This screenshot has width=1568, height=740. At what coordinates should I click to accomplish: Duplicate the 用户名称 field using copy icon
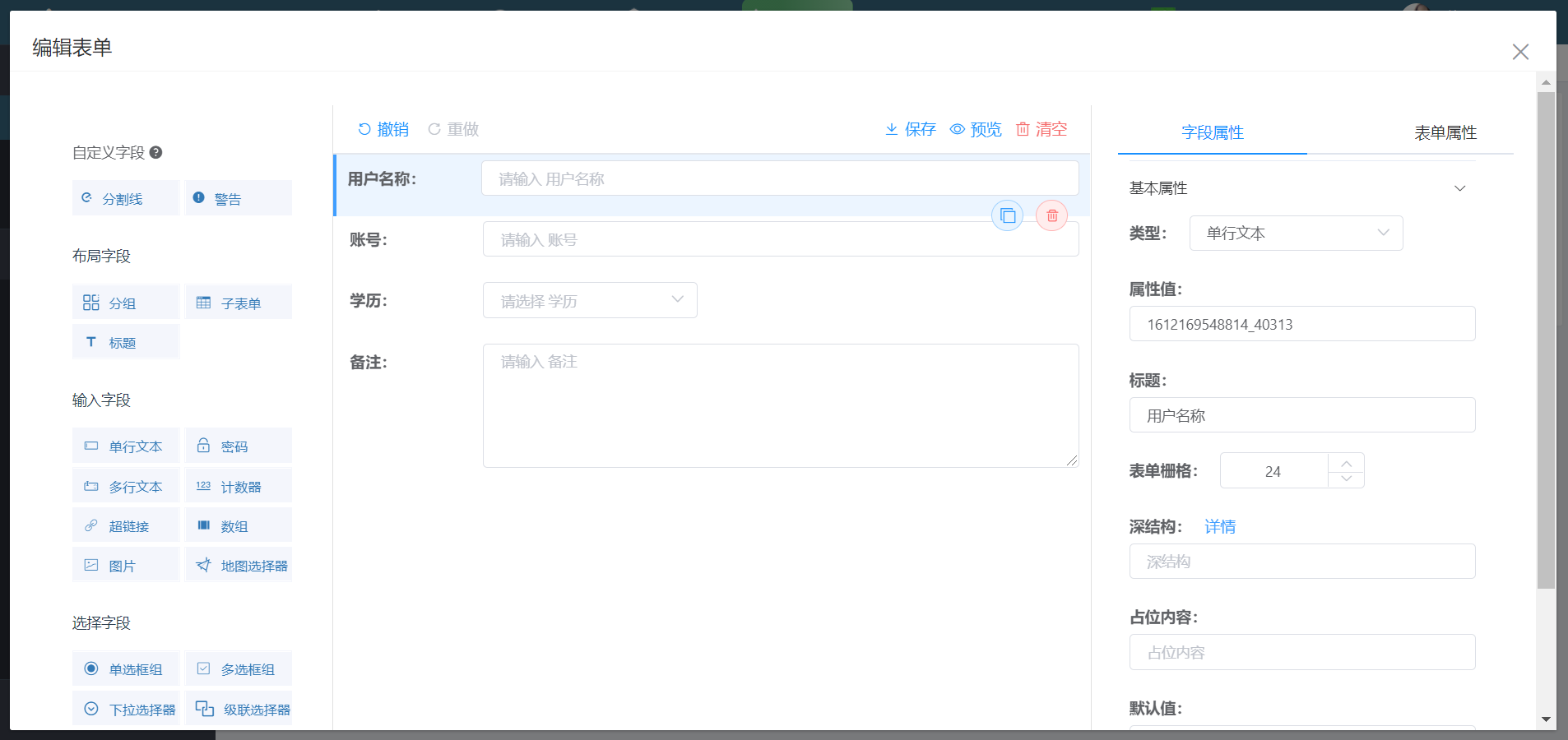click(x=1007, y=215)
